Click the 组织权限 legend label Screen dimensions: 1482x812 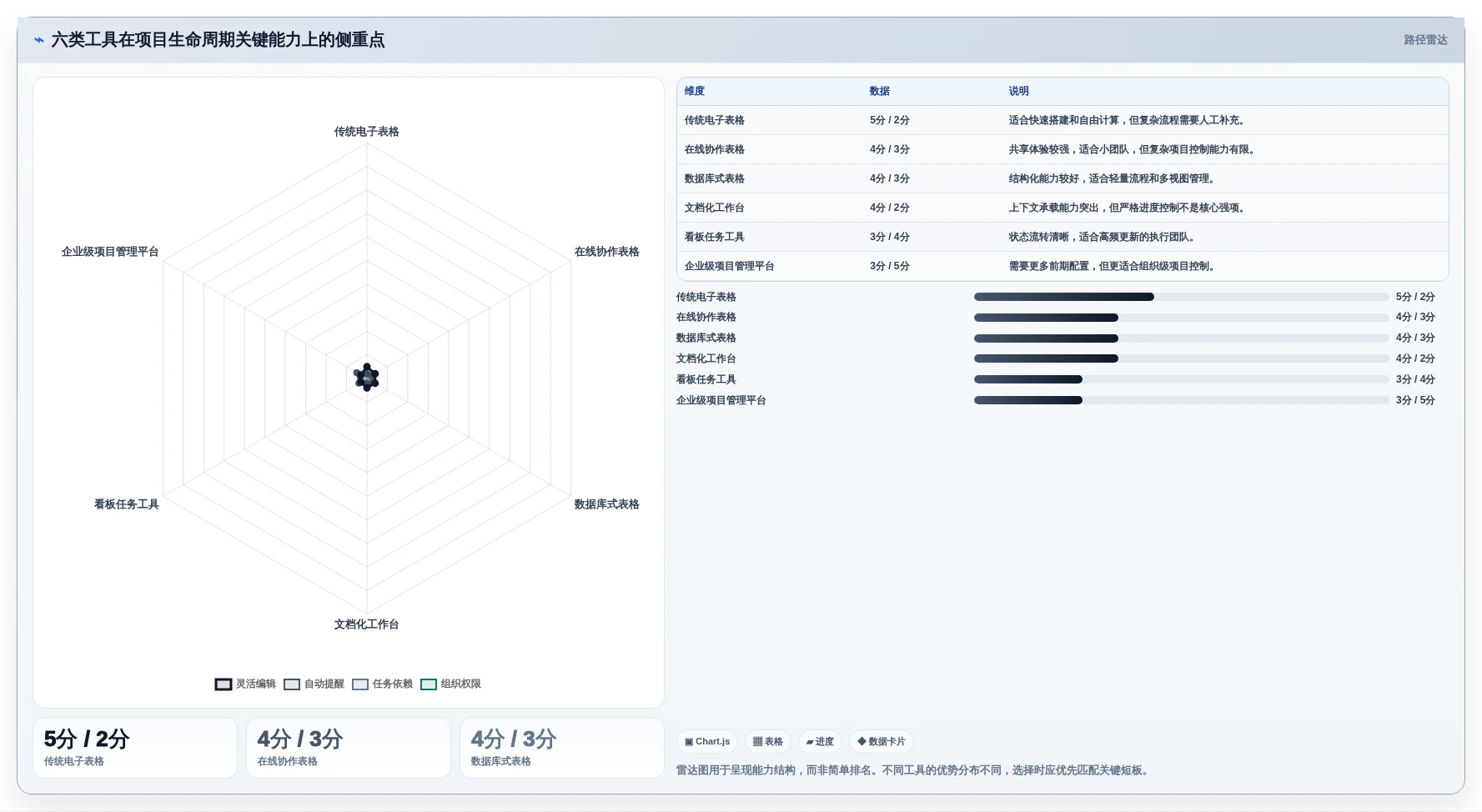tap(461, 684)
